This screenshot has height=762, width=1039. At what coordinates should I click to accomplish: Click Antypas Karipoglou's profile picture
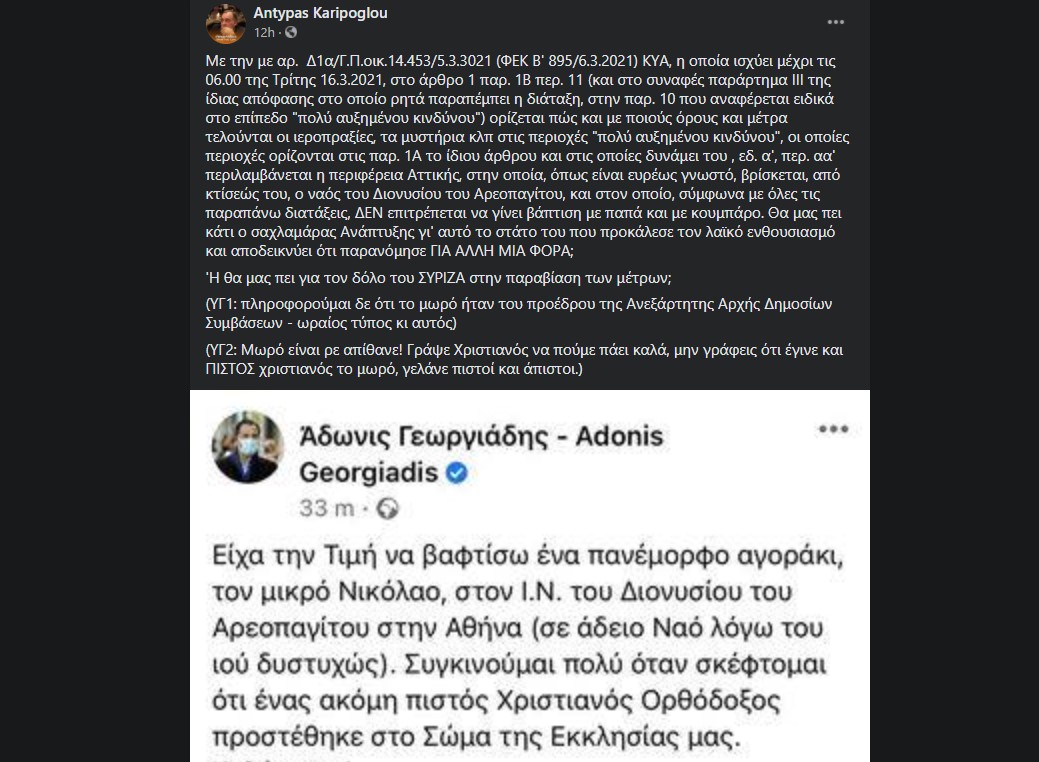click(222, 22)
